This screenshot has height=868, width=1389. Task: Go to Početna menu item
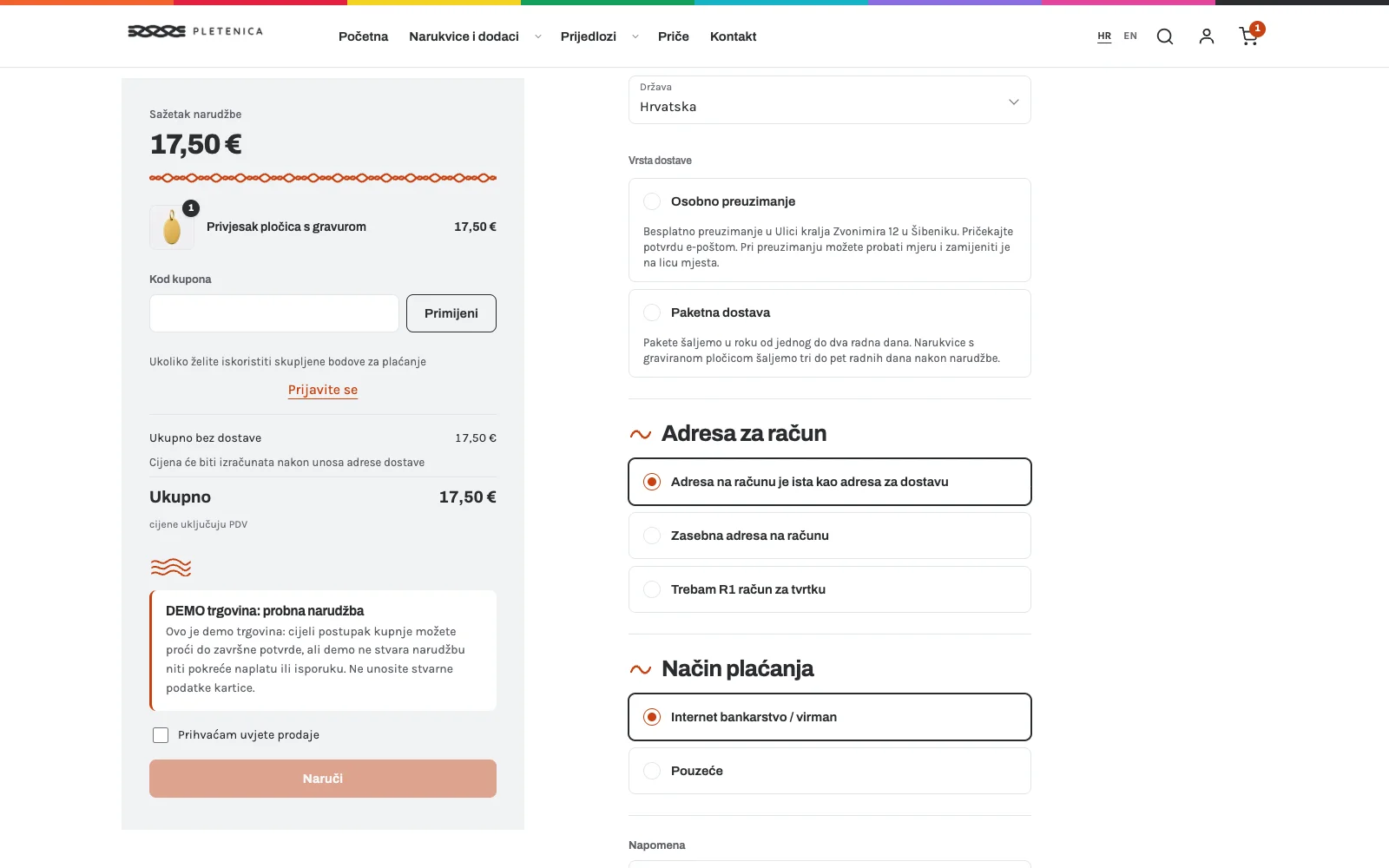(x=363, y=36)
